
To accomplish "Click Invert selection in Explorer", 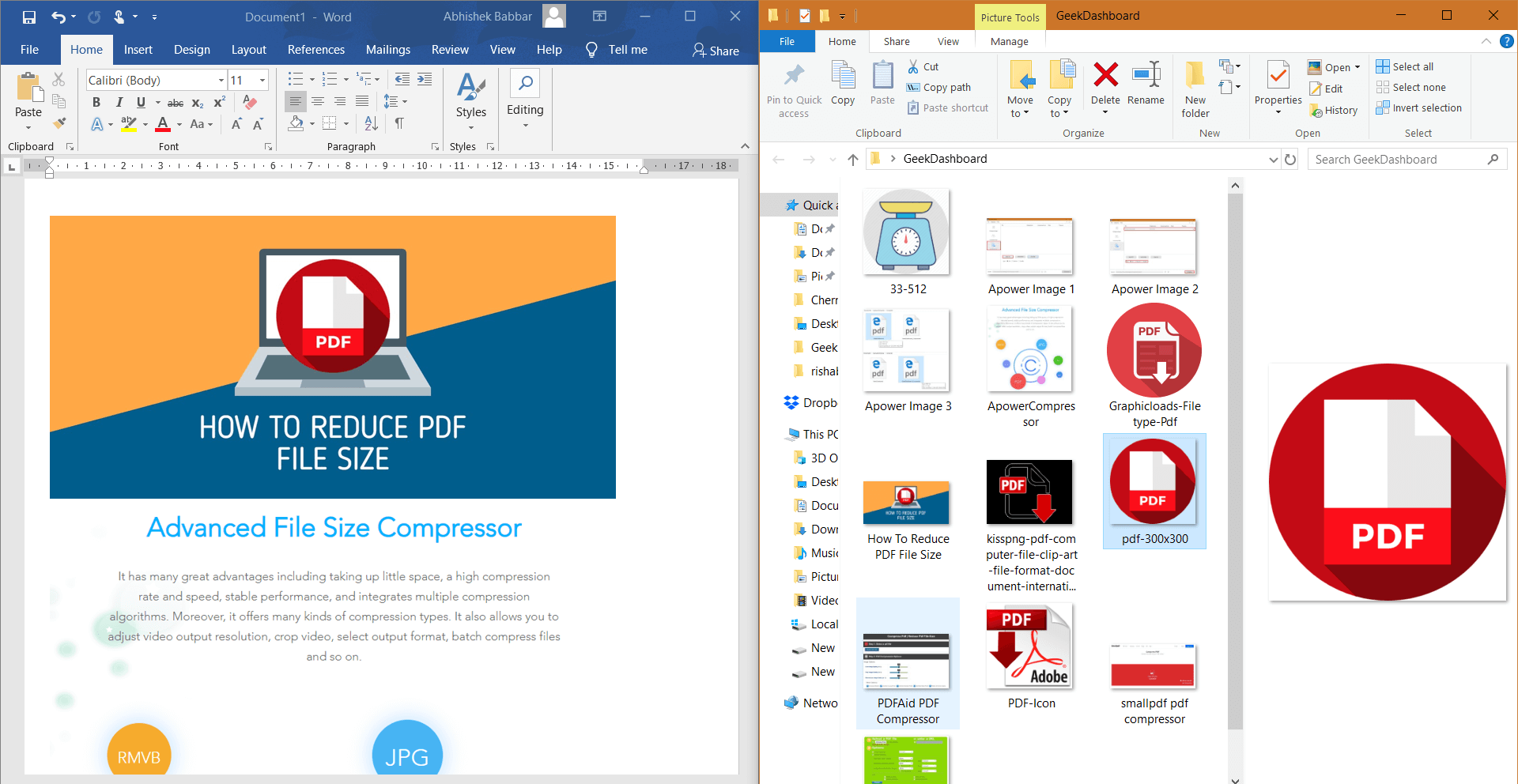I will tap(1418, 108).
